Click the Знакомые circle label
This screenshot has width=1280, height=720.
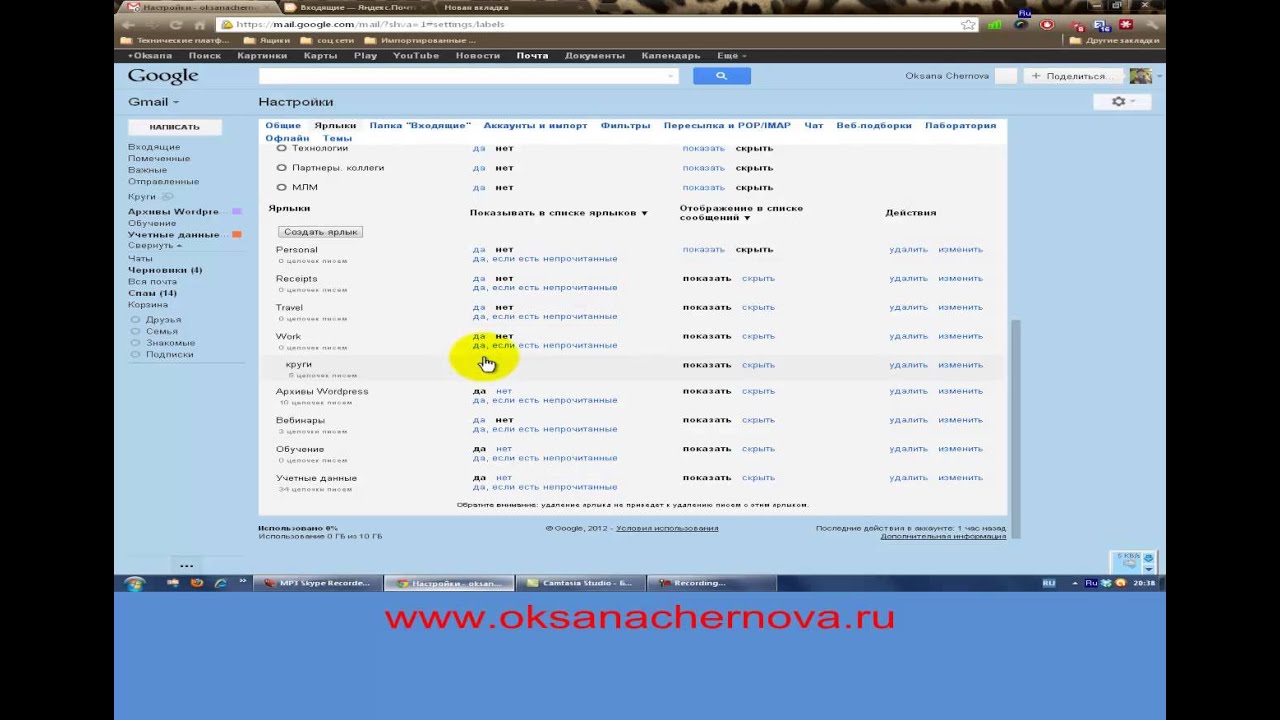pyautogui.click(x=170, y=343)
